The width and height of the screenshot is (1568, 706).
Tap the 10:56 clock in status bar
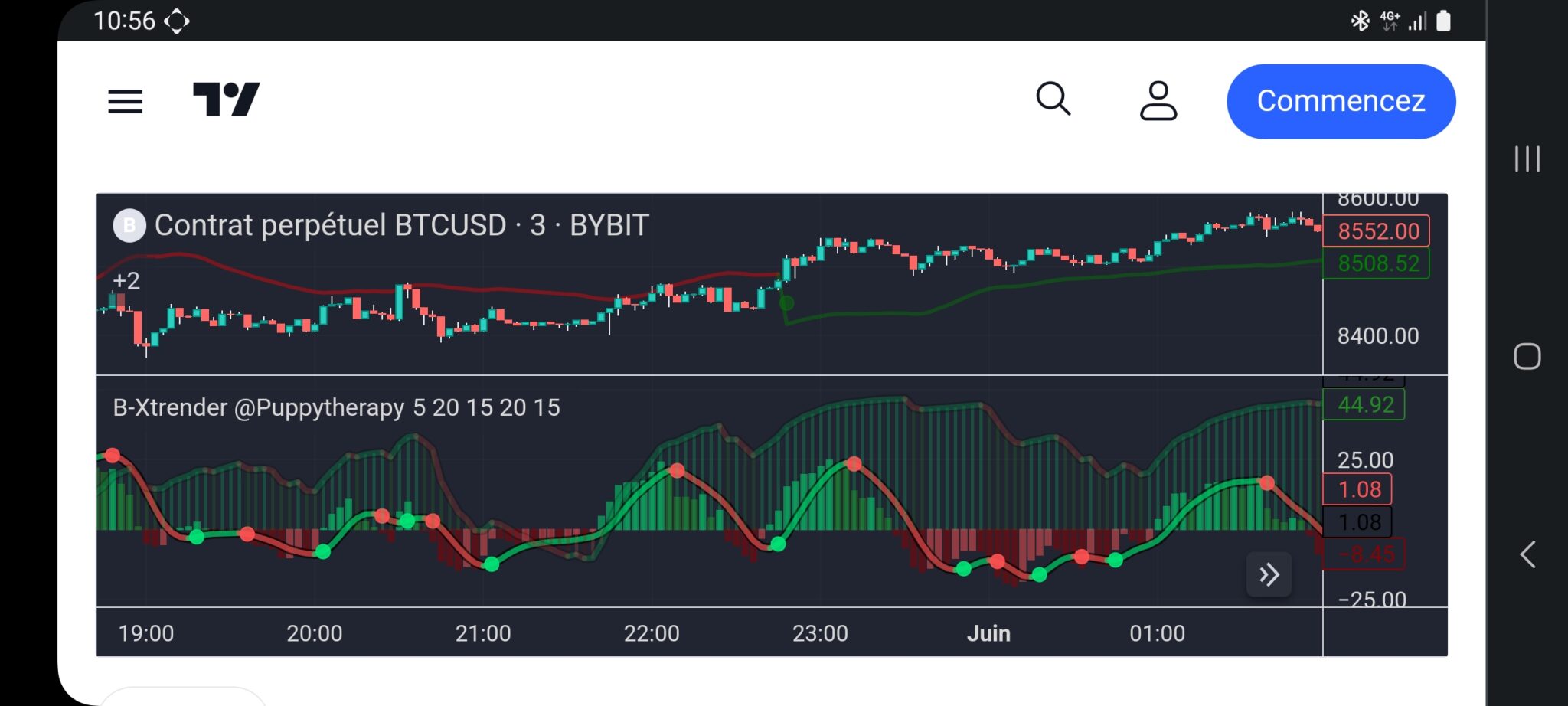[124, 21]
